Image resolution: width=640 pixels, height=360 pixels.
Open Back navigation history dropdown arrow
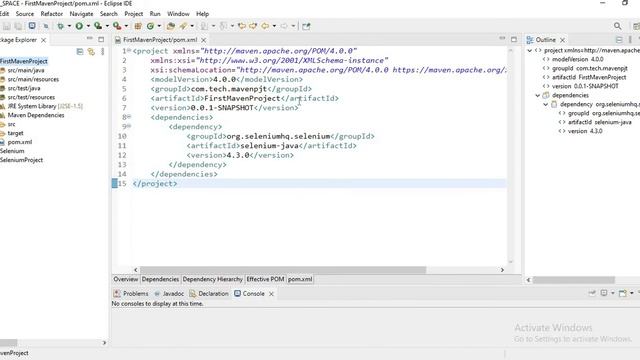[274, 26]
